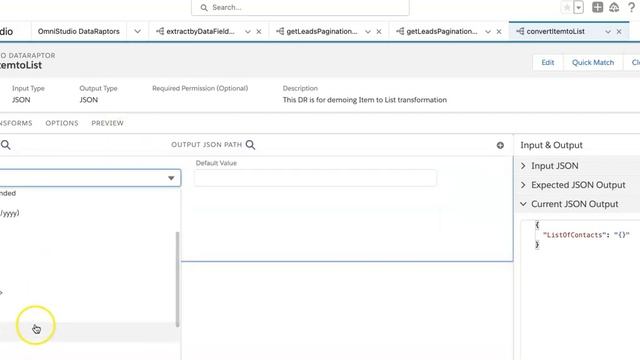Select the convertItemtoList tab
The width and height of the screenshot is (640, 360).
pyautogui.click(x=555, y=31)
